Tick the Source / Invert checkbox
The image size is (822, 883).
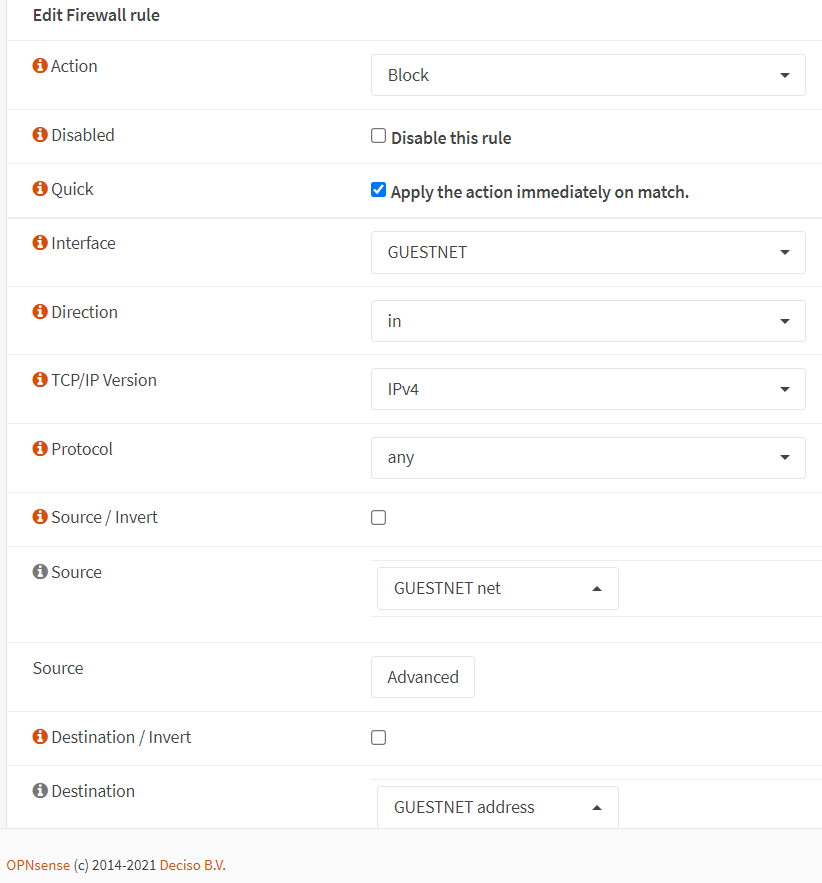coord(378,518)
